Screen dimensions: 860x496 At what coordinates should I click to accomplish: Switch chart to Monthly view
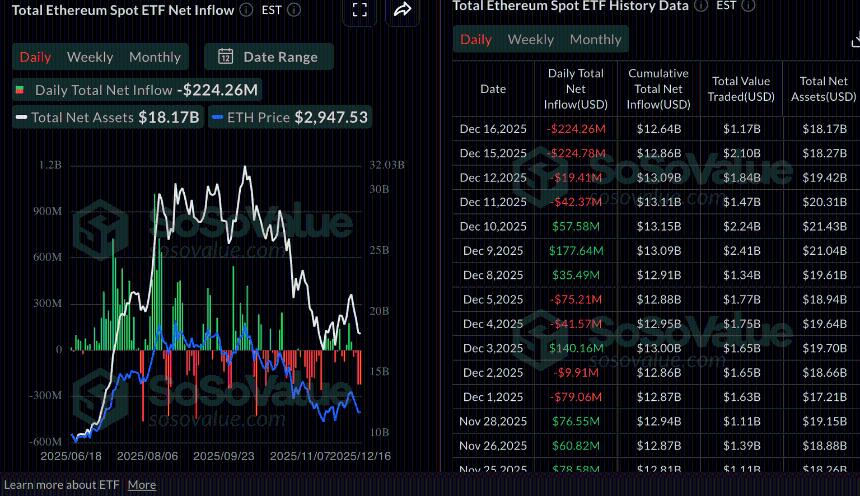[x=155, y=57]
